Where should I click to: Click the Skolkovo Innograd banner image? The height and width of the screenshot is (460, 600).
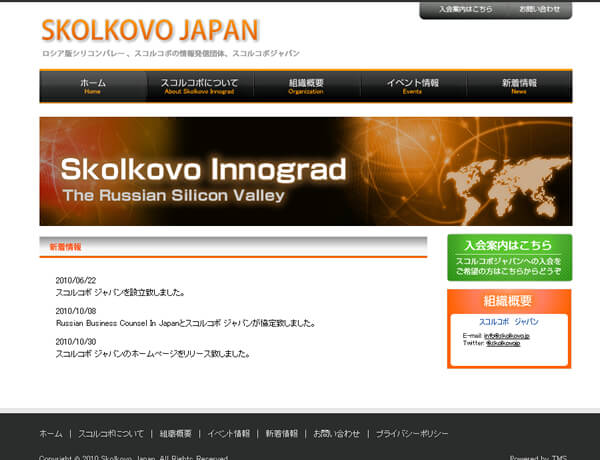coord(306,171)
